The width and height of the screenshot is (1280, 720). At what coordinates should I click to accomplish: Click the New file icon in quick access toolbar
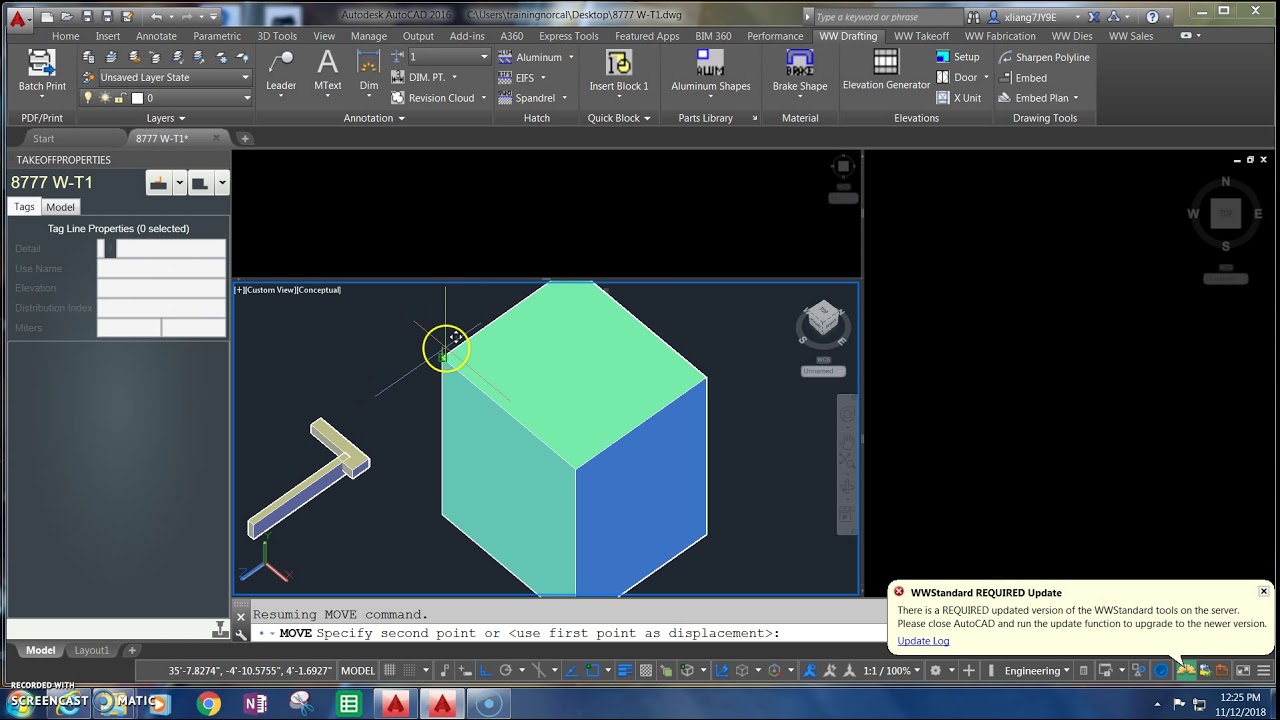tap(48, 17)
